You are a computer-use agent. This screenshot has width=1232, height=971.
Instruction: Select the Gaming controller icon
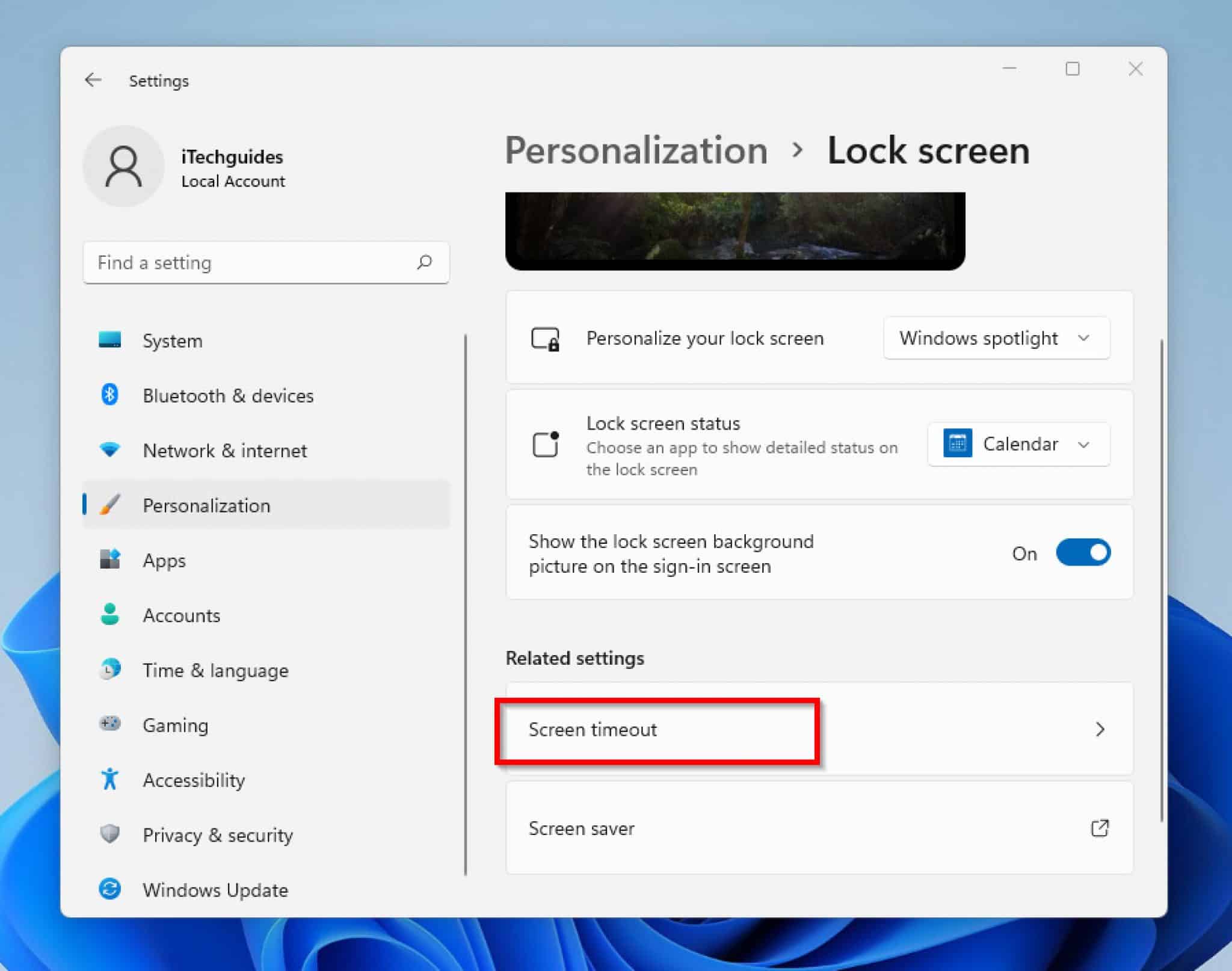click(x=111, y=724)
